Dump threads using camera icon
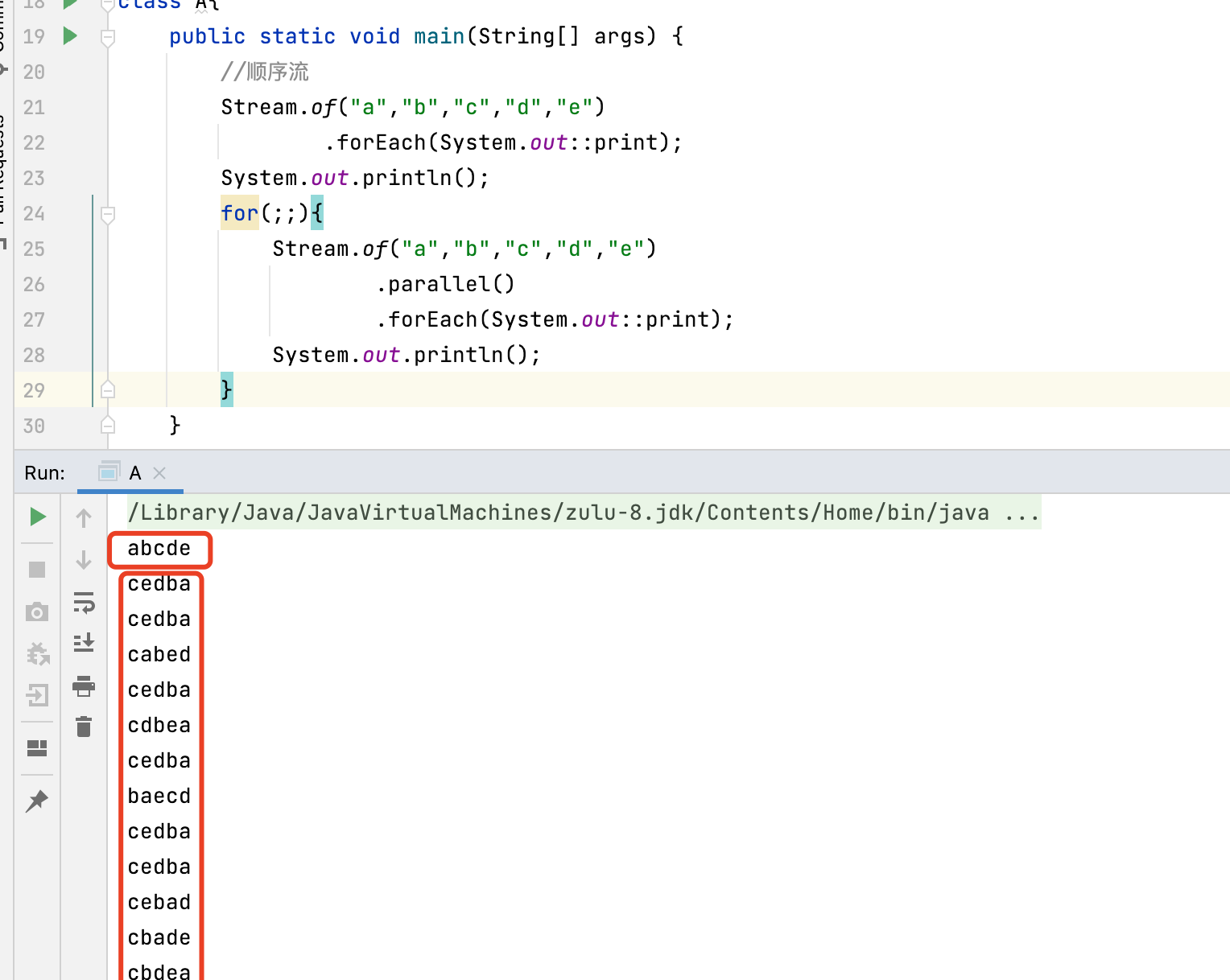 (x=37, y=612)
